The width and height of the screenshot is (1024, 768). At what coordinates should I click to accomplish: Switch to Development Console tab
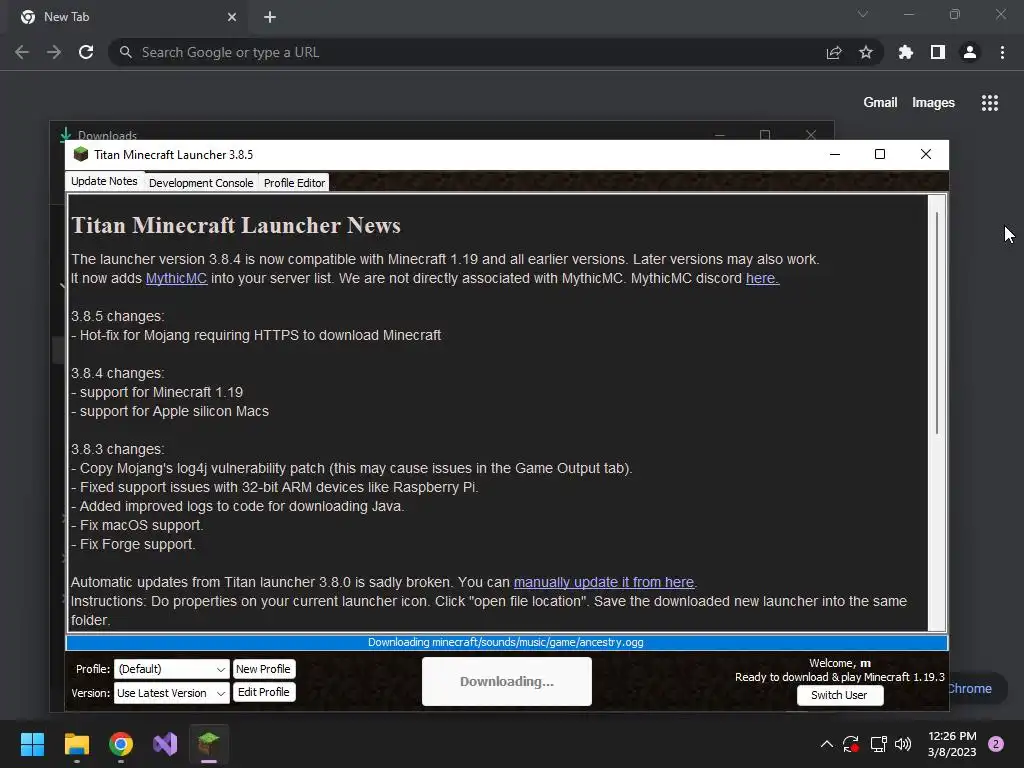pos(201,183)
